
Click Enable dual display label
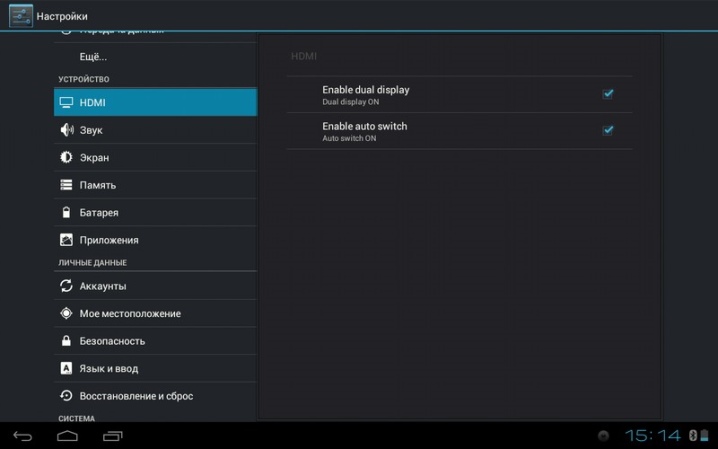coord(366,90)
